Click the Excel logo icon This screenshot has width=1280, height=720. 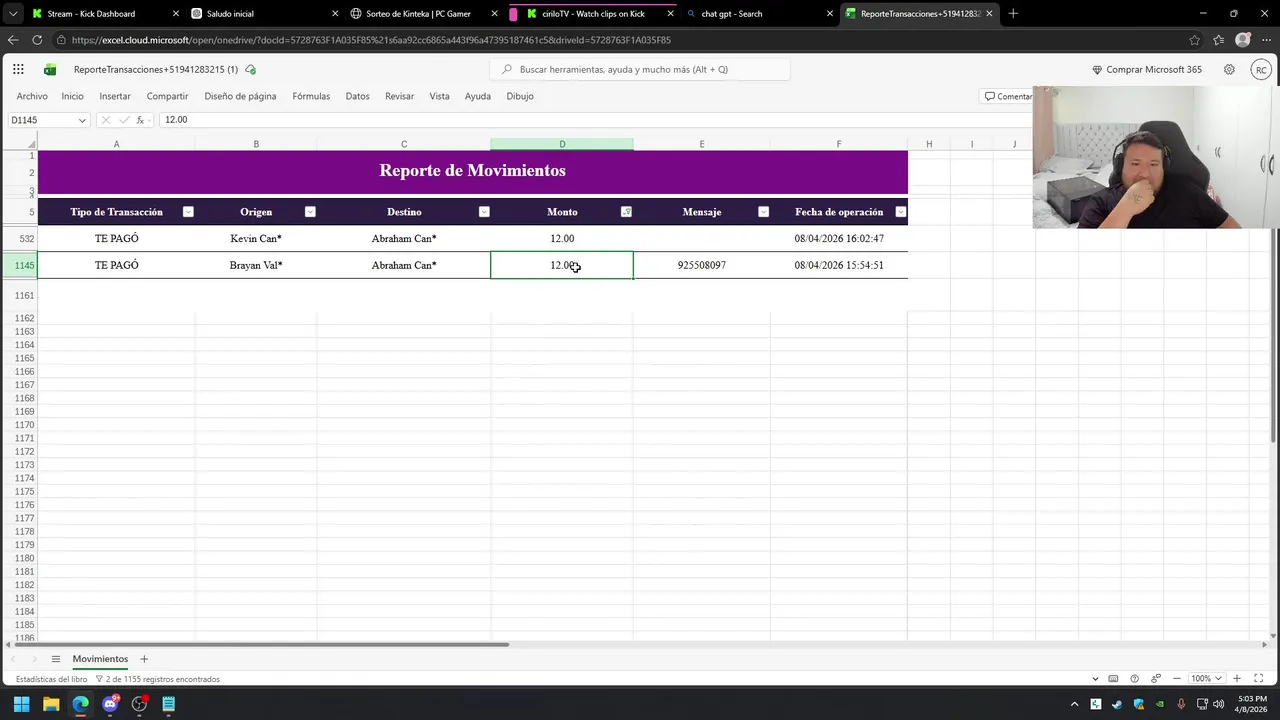tap(50, 70)
